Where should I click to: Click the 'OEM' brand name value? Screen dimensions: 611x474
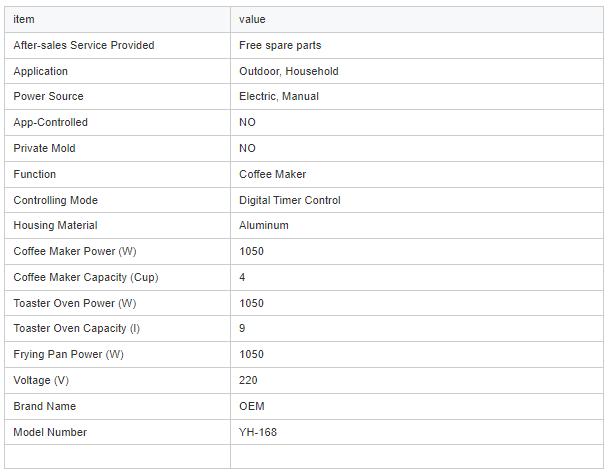click(252, 406)
